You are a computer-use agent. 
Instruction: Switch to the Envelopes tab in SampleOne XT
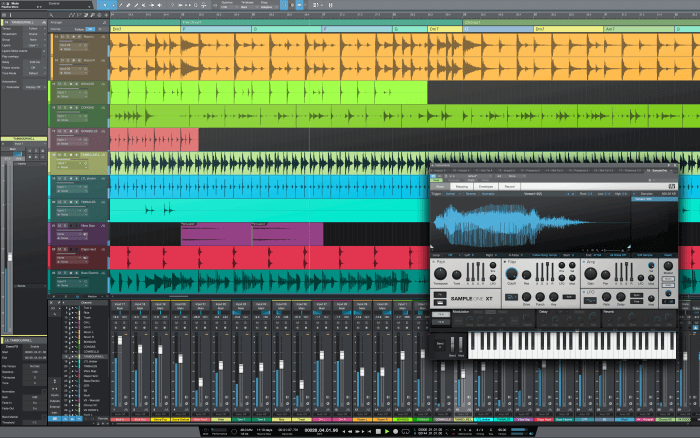tap(486, 186)
